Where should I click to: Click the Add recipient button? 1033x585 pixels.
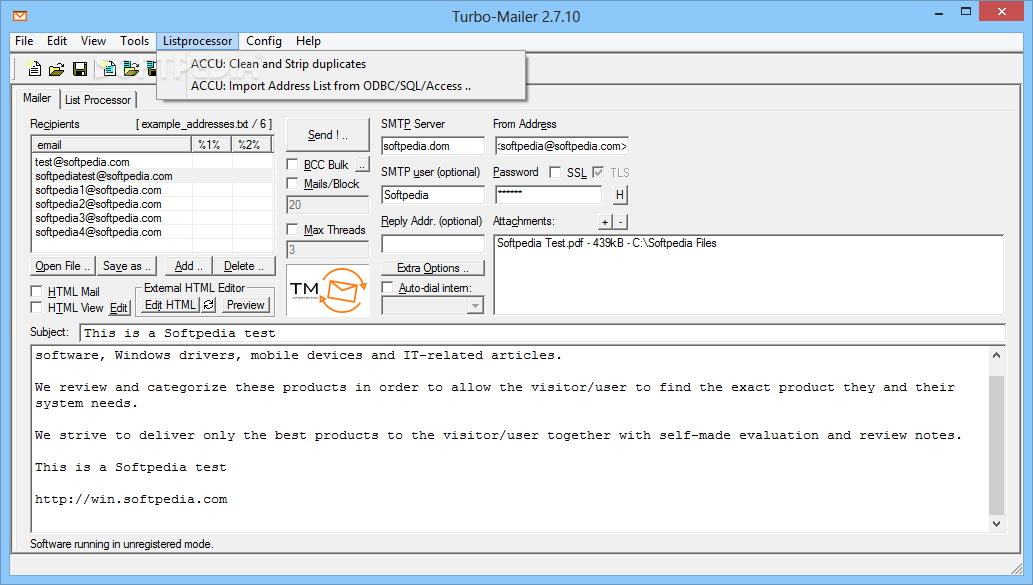(x=188, y=266)
